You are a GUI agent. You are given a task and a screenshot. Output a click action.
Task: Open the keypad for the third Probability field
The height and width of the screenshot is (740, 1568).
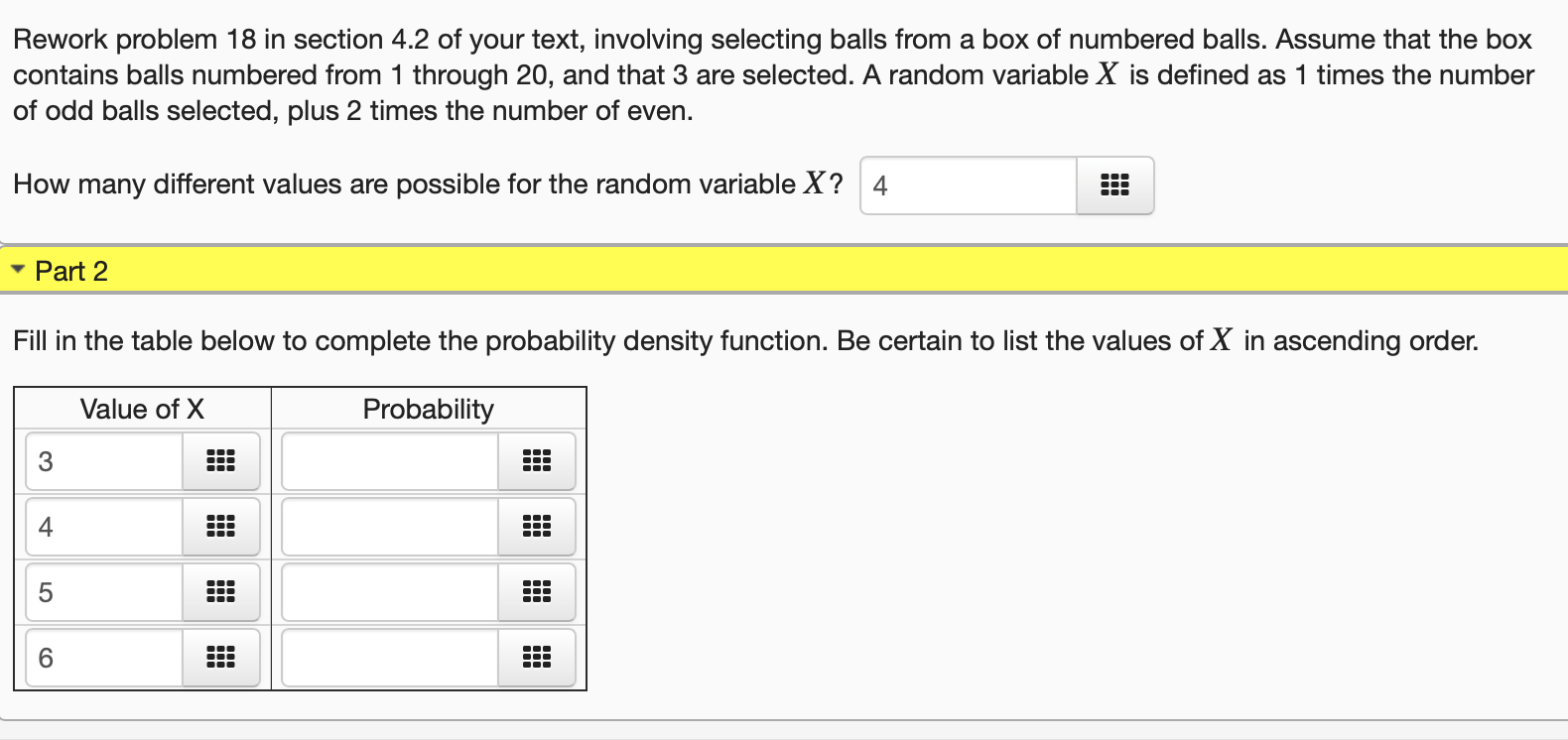click(537, 591)
